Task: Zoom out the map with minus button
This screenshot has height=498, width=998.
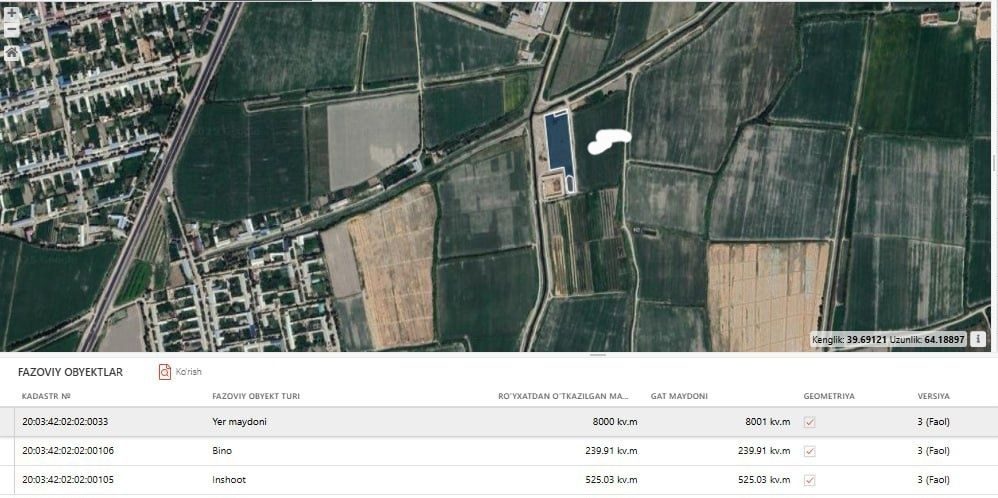Action: click(11, 30)
